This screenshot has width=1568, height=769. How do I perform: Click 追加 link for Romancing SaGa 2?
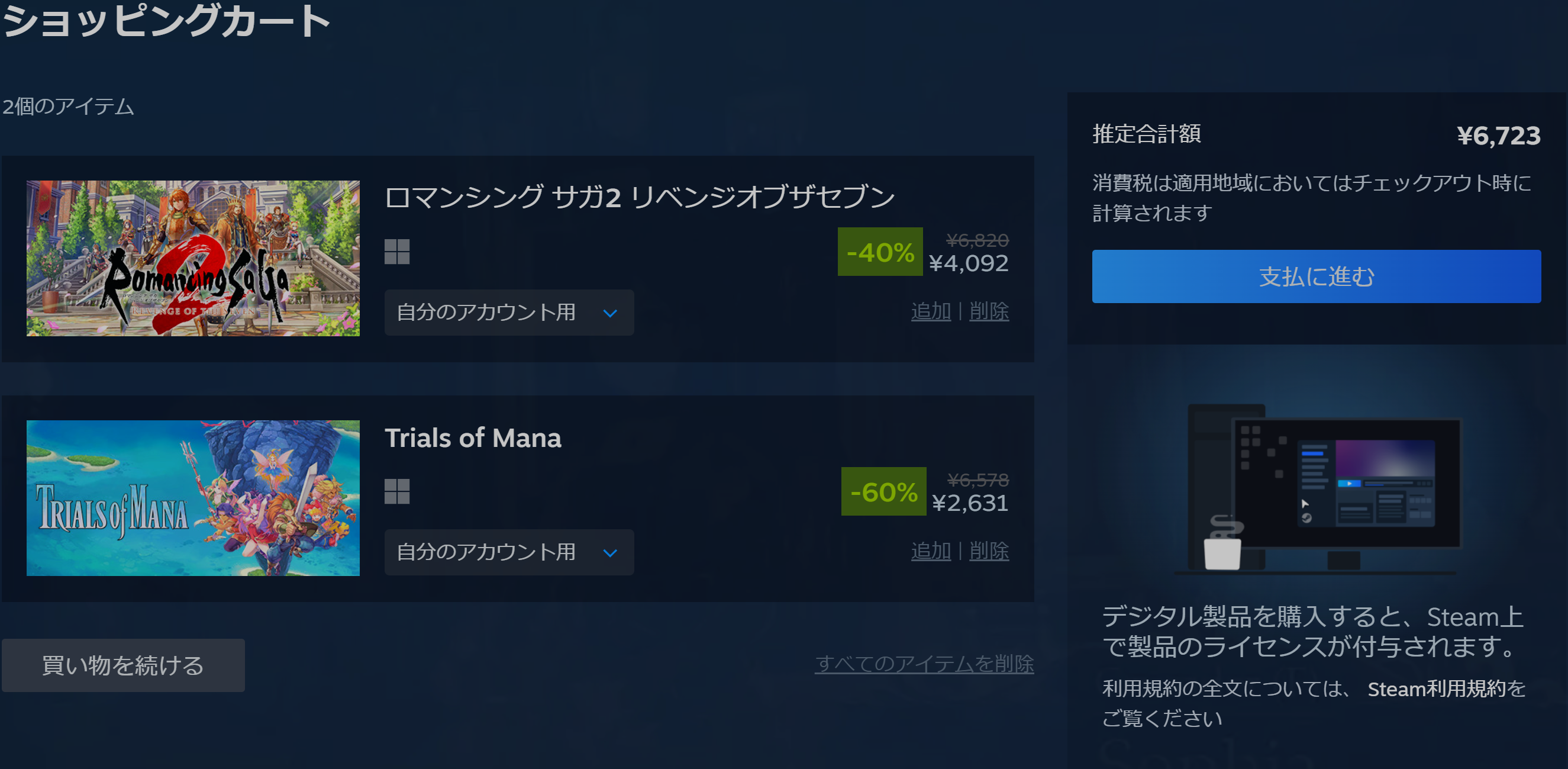click(x=930, y=311)
